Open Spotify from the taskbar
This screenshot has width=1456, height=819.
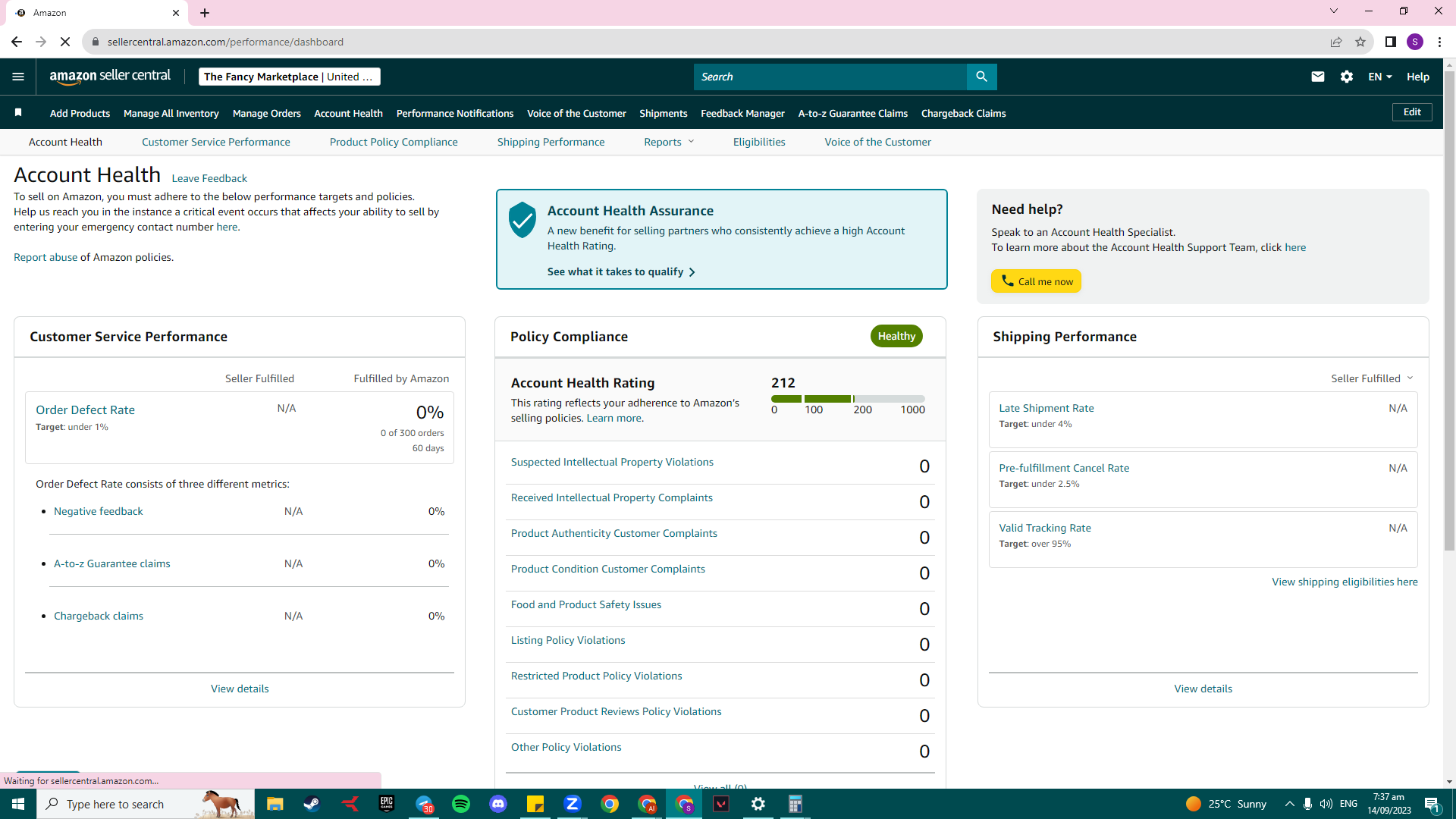[x=461, y=804]
